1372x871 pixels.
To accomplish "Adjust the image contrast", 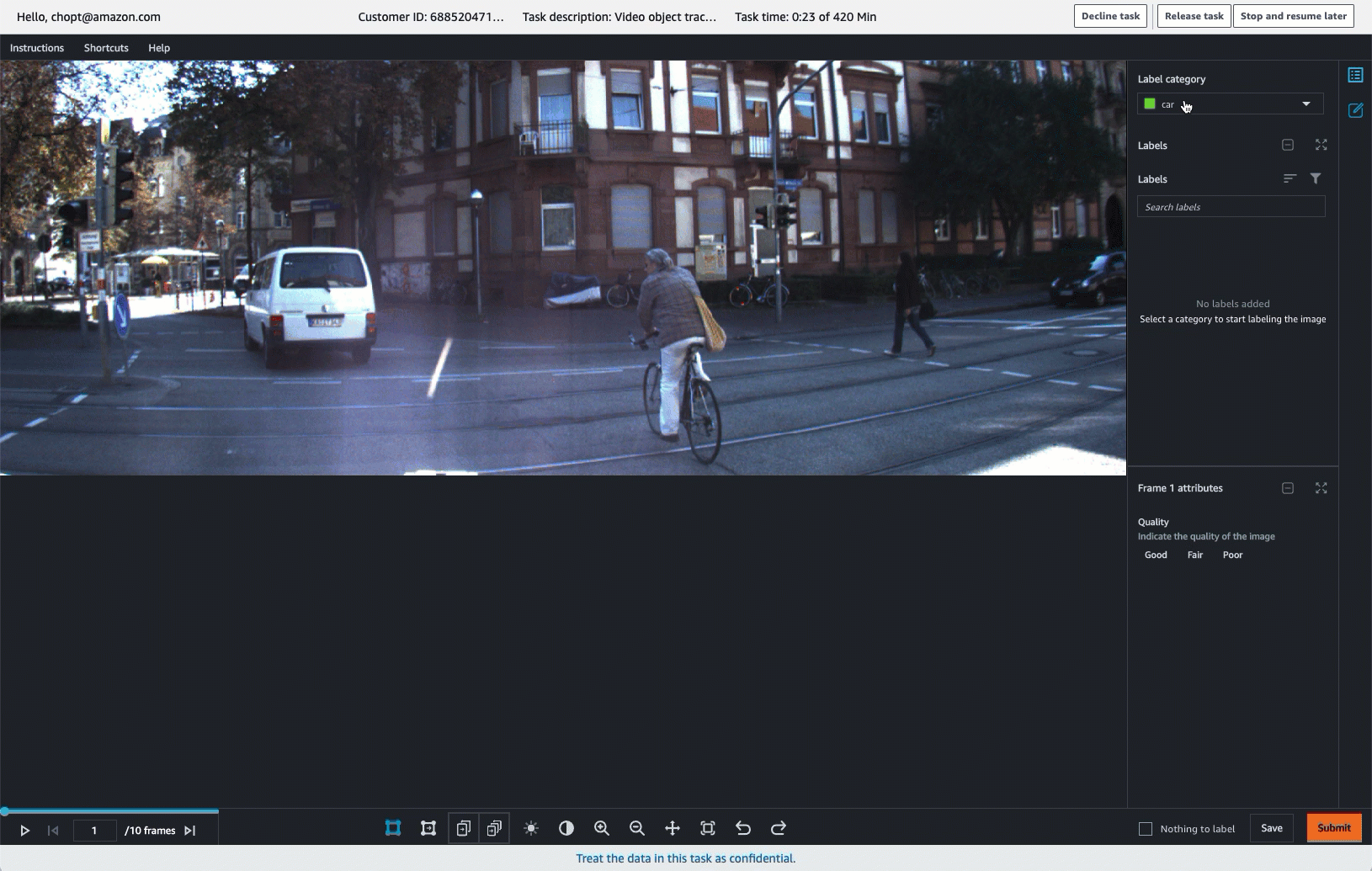I will [565, 828].
